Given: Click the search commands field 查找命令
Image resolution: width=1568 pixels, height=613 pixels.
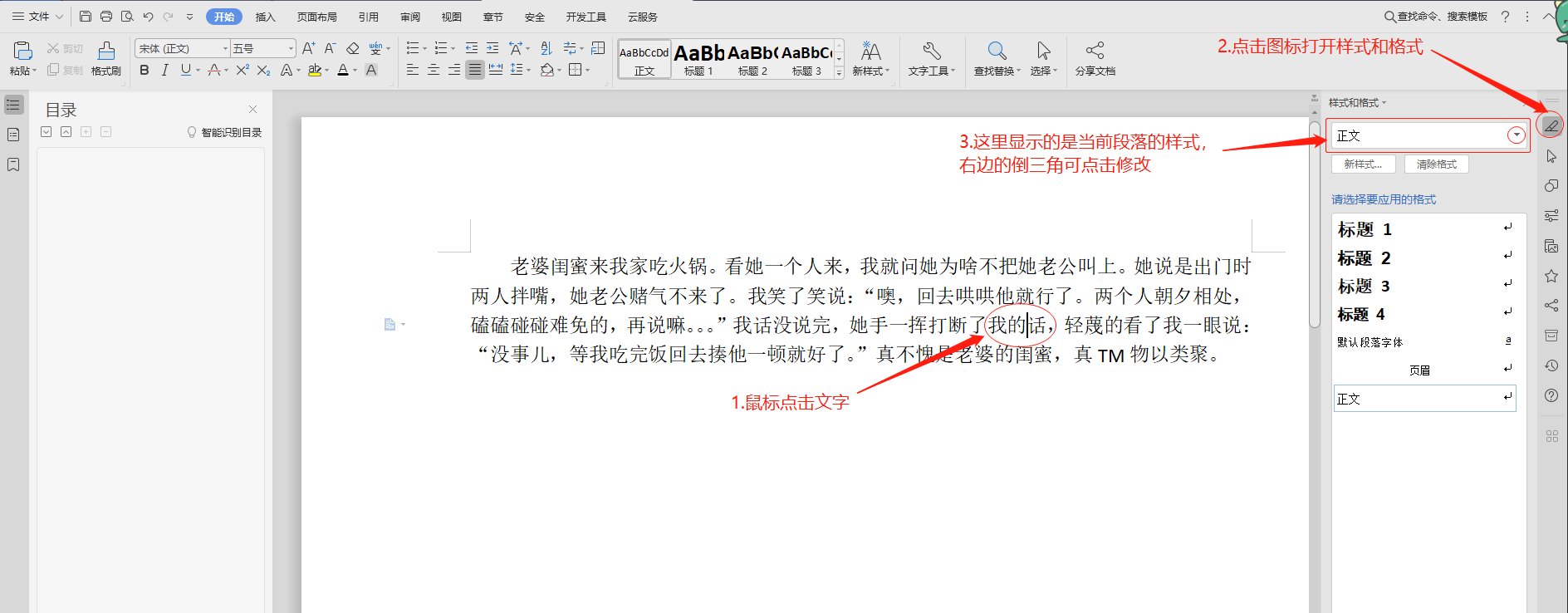Looking at the screenshot, I should [1435, 17].
